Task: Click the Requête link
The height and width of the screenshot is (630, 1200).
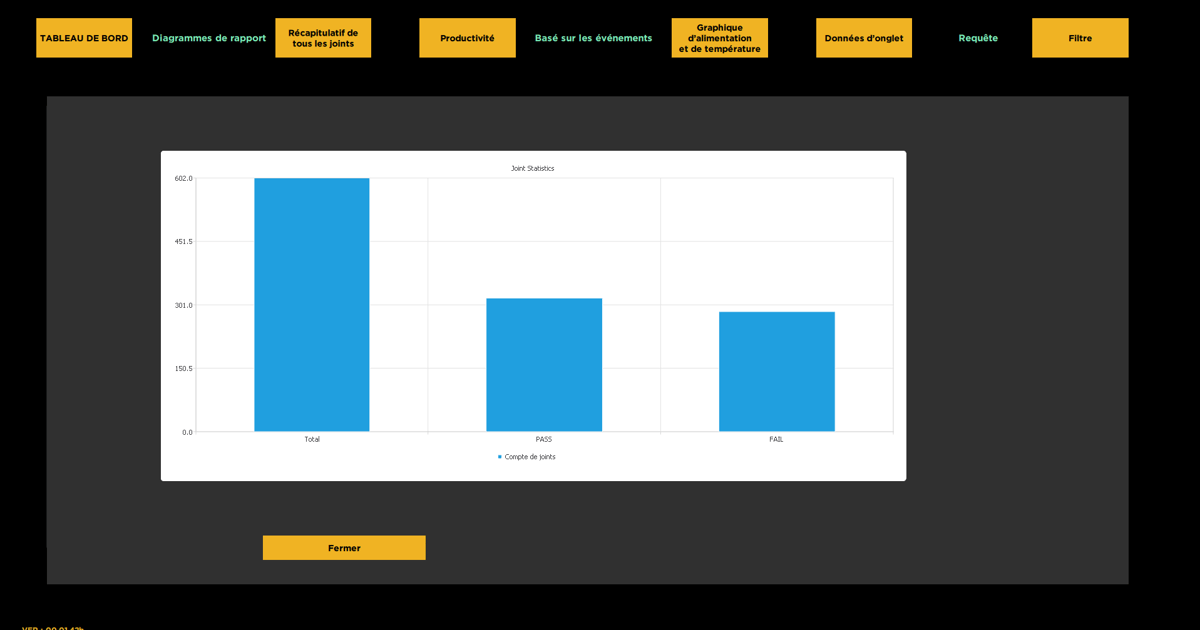Action: click(x=978, y=38)
